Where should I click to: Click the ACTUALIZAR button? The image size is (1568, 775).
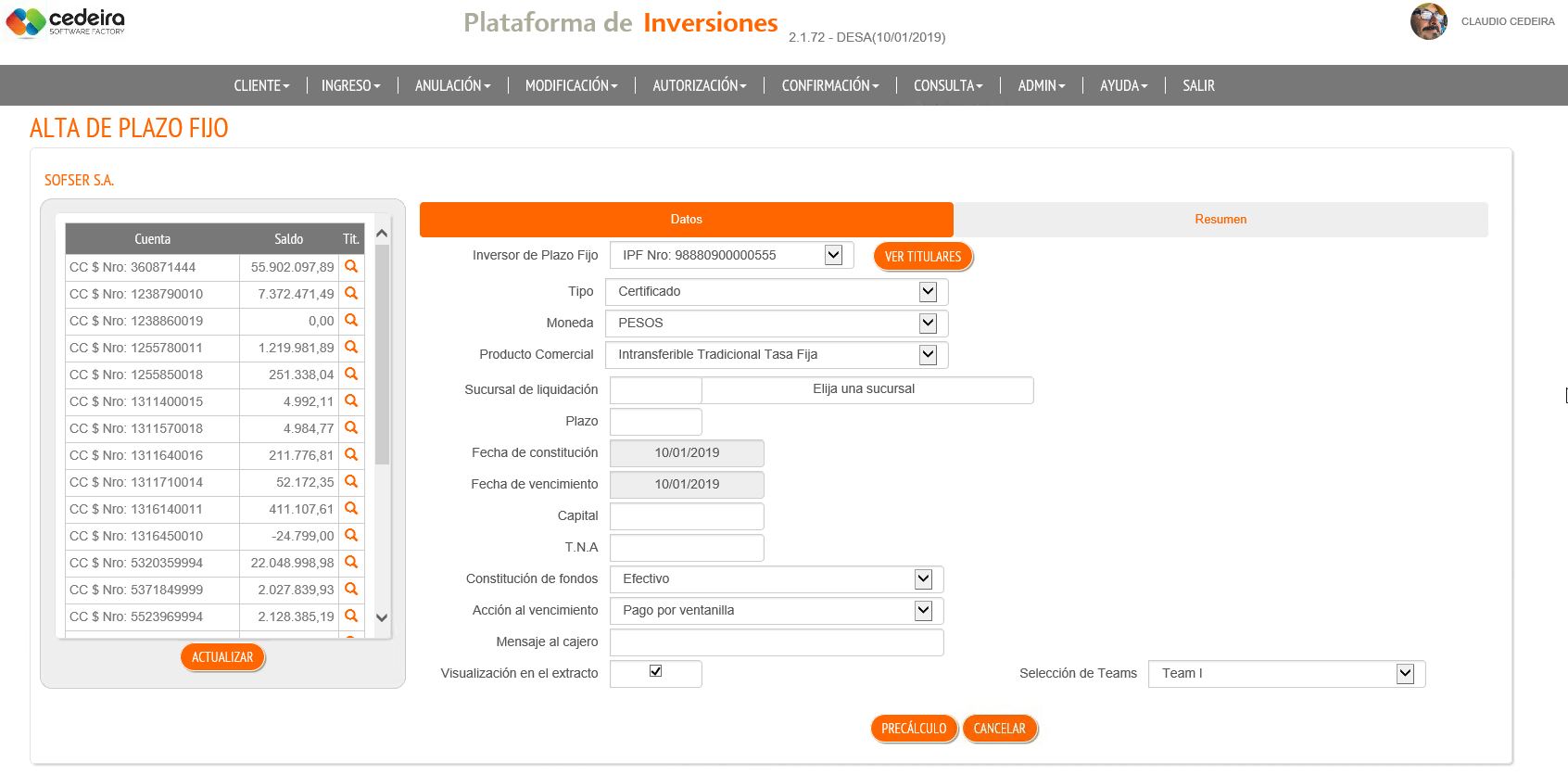pos(222,657)
